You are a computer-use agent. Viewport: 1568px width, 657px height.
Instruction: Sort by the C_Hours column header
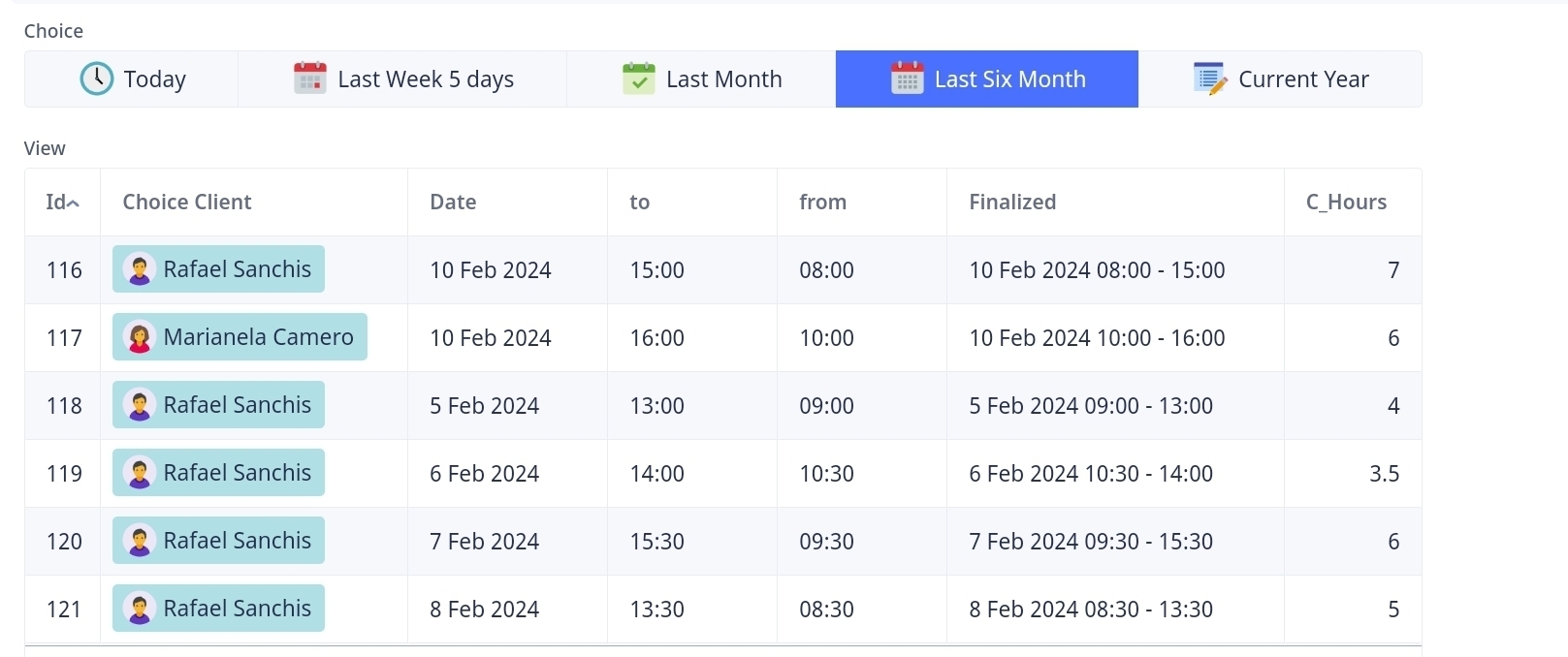pos(1346,203)
